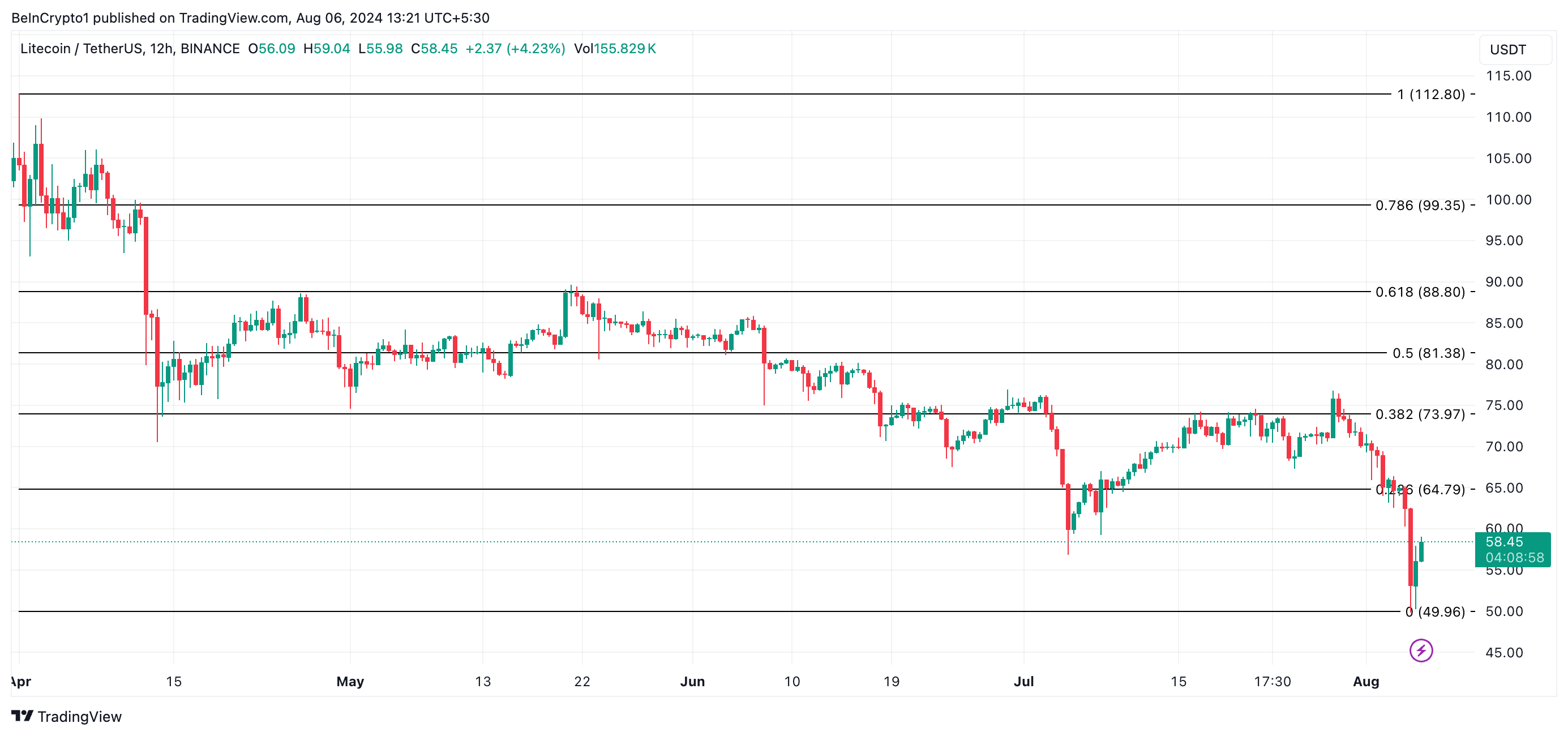Viewport: 1568px width, 736px height.
Task: Click the 0.618 (88.80) retracement label
Action: (x=1420, y=292)
